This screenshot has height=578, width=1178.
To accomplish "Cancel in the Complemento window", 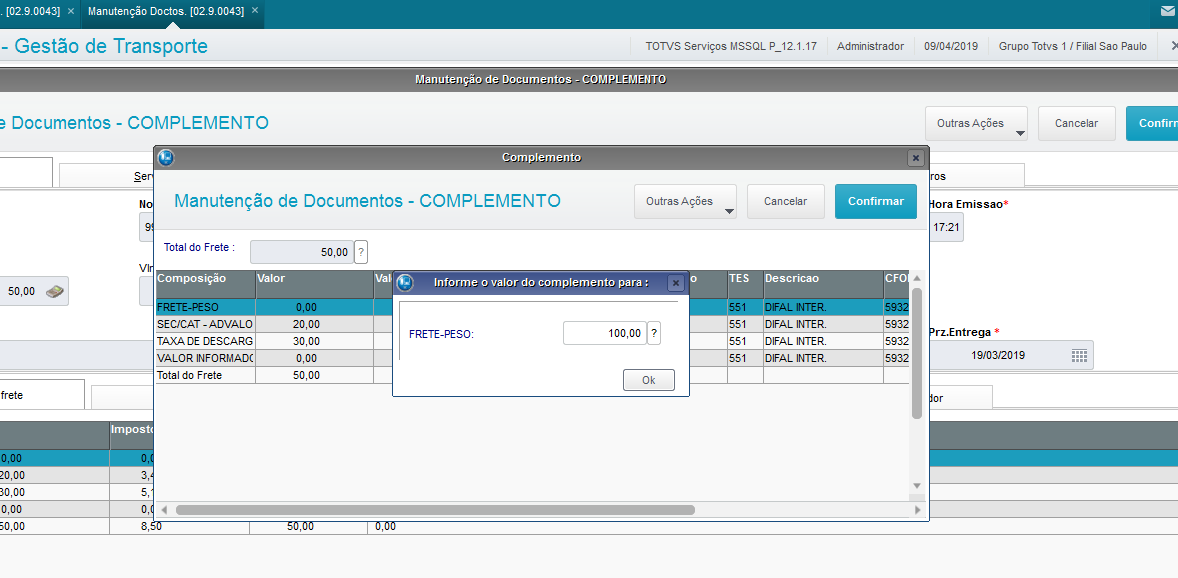I will (785, 201).
